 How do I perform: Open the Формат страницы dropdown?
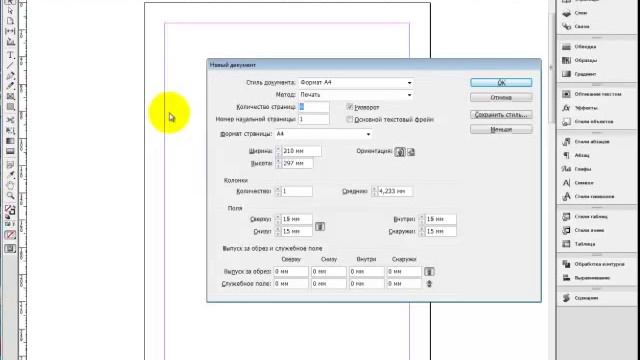tap(324, 134)
